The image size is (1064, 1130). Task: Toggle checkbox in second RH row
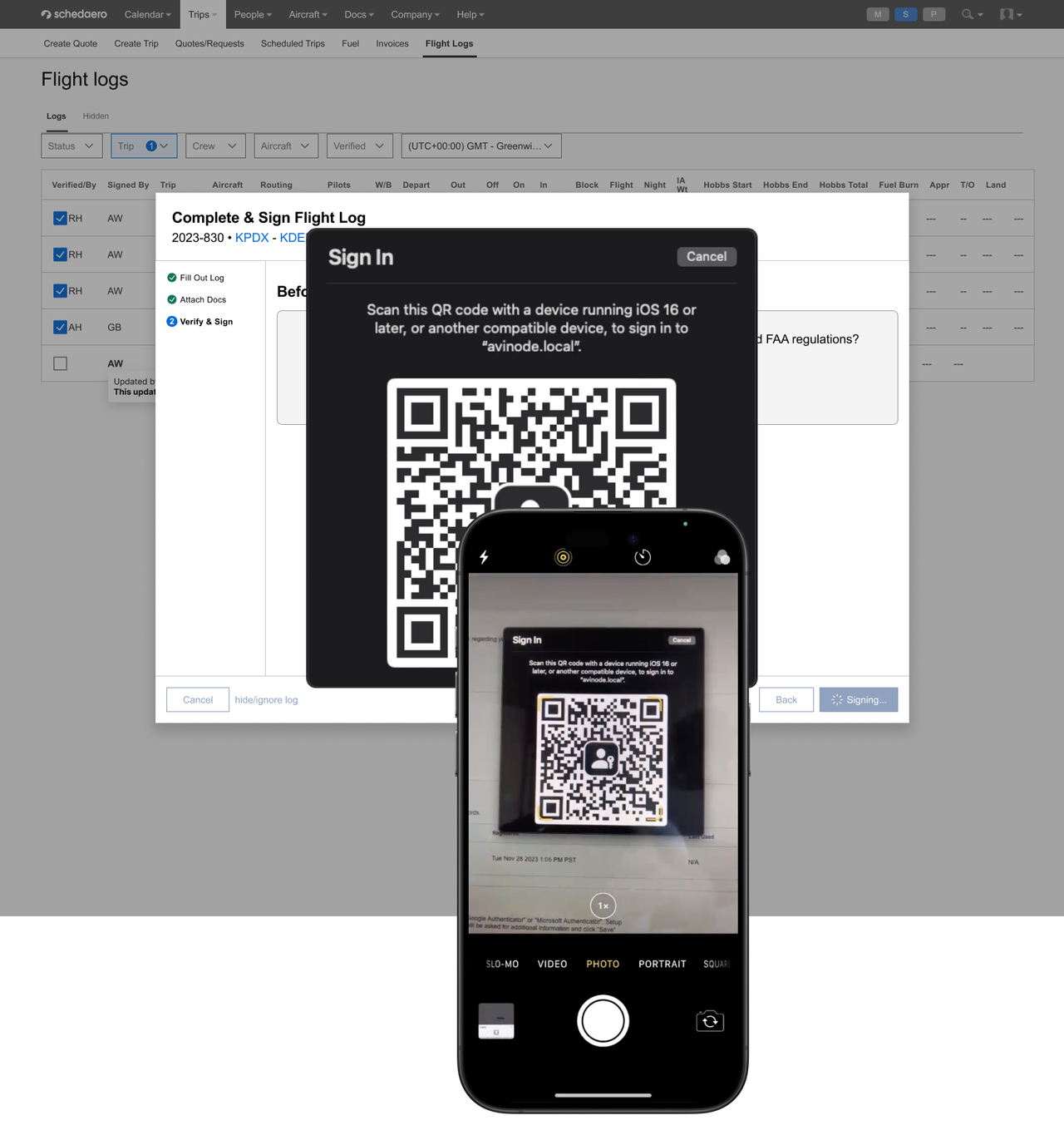click(x=60, y=254)
